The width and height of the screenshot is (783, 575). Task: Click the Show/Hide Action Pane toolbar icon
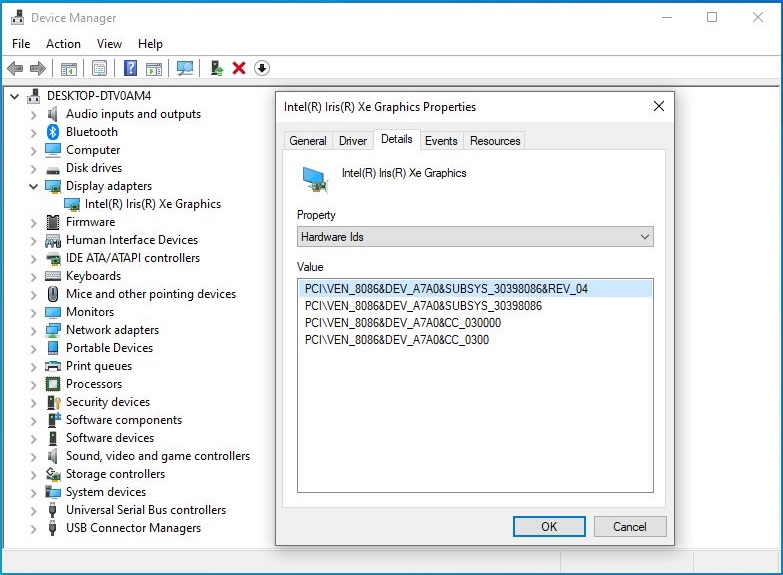(x=154, y=68)
